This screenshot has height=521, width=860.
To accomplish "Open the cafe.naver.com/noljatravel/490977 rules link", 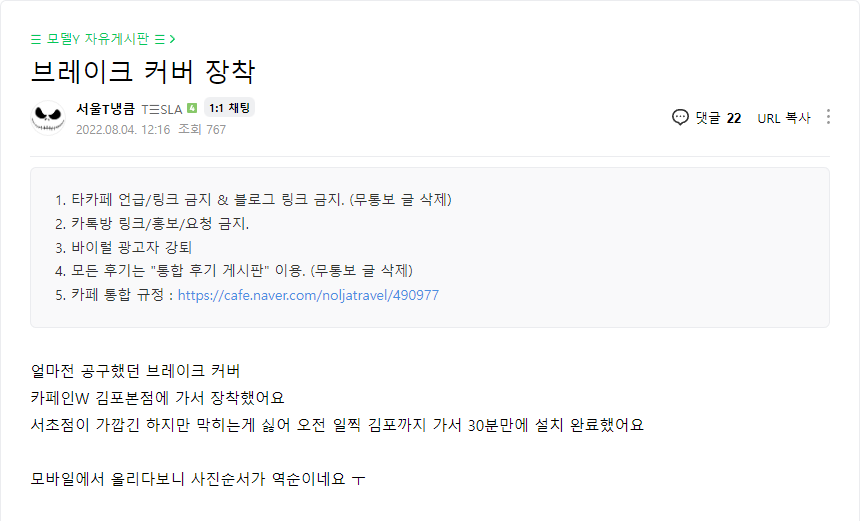I will [308, 295].
